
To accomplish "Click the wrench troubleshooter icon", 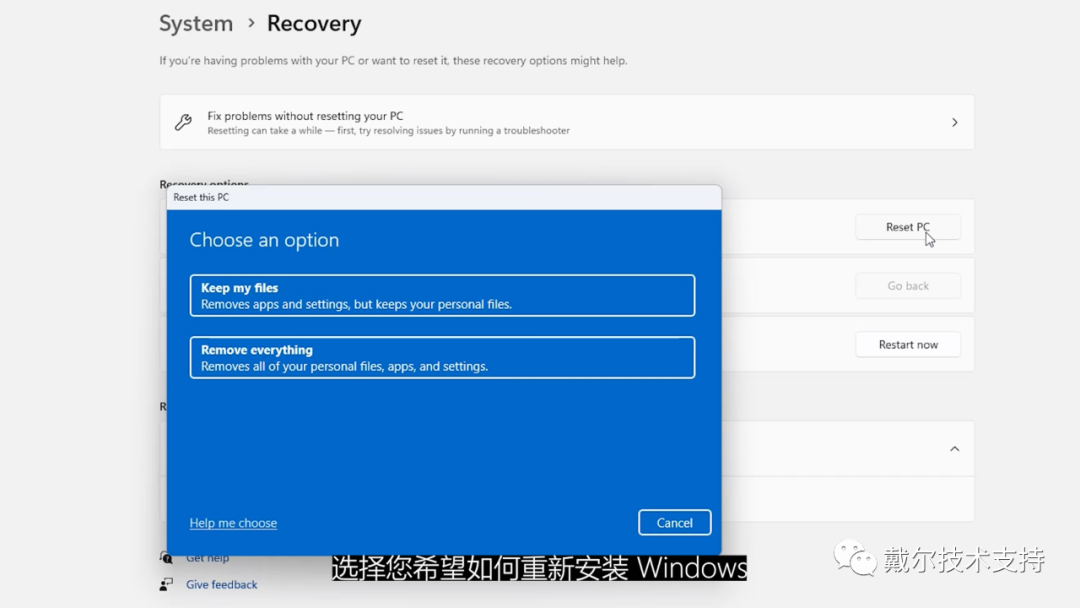I will [183, 122].
